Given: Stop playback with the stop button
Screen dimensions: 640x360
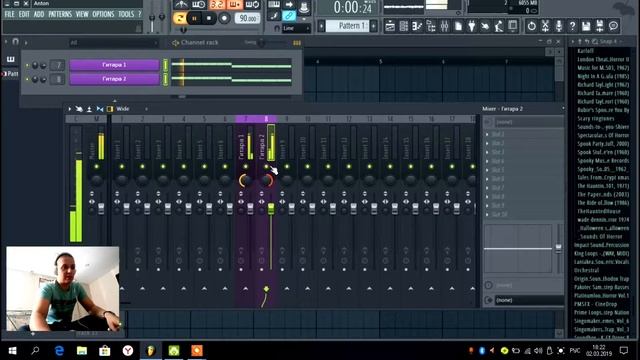Looking at the screenshot, I should click(x=209, y=18).
